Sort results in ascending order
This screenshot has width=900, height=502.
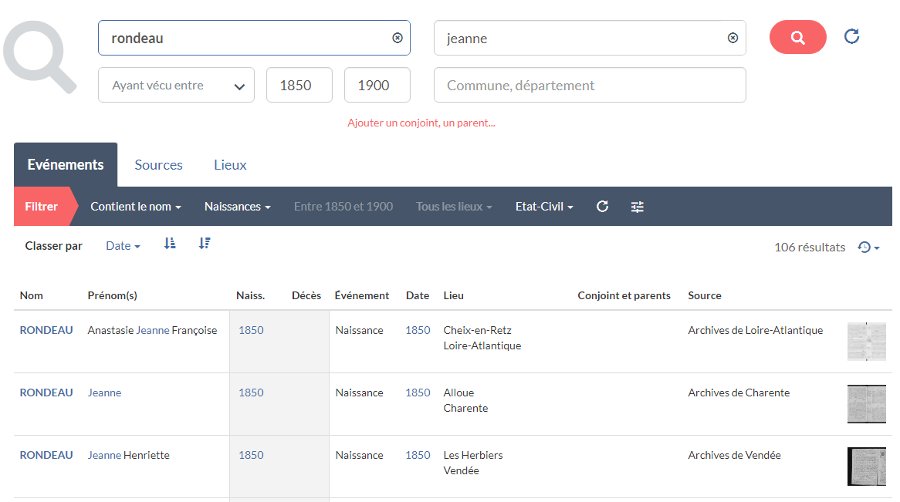point(170,244)
